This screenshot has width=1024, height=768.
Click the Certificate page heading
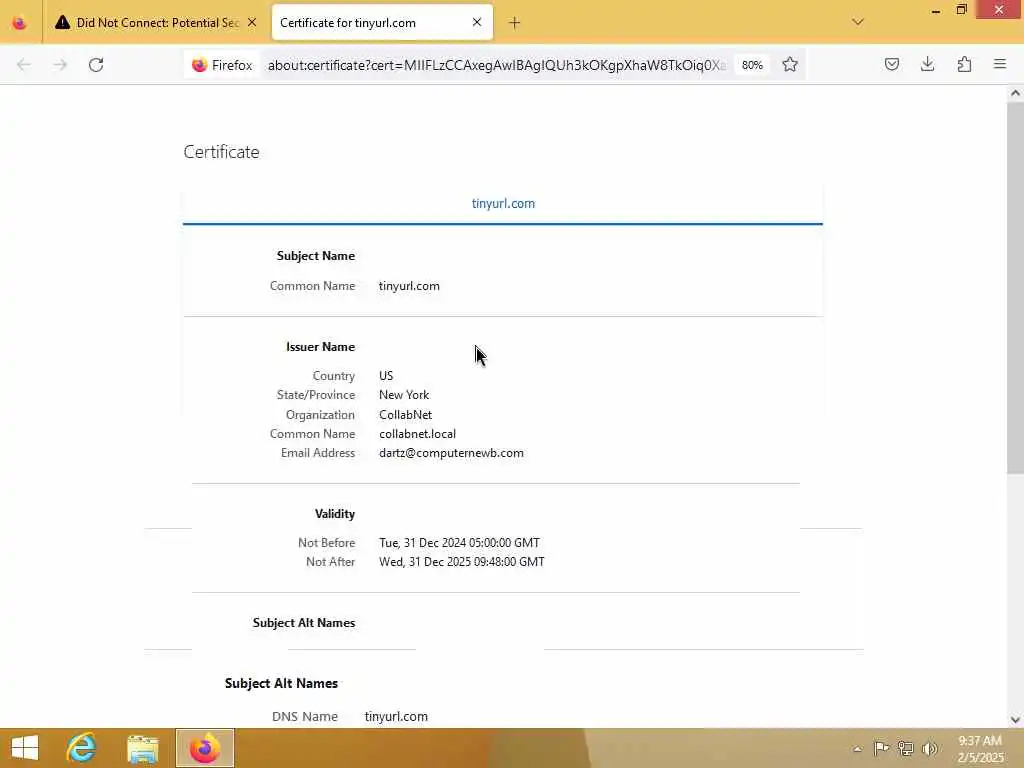[221, 152]
